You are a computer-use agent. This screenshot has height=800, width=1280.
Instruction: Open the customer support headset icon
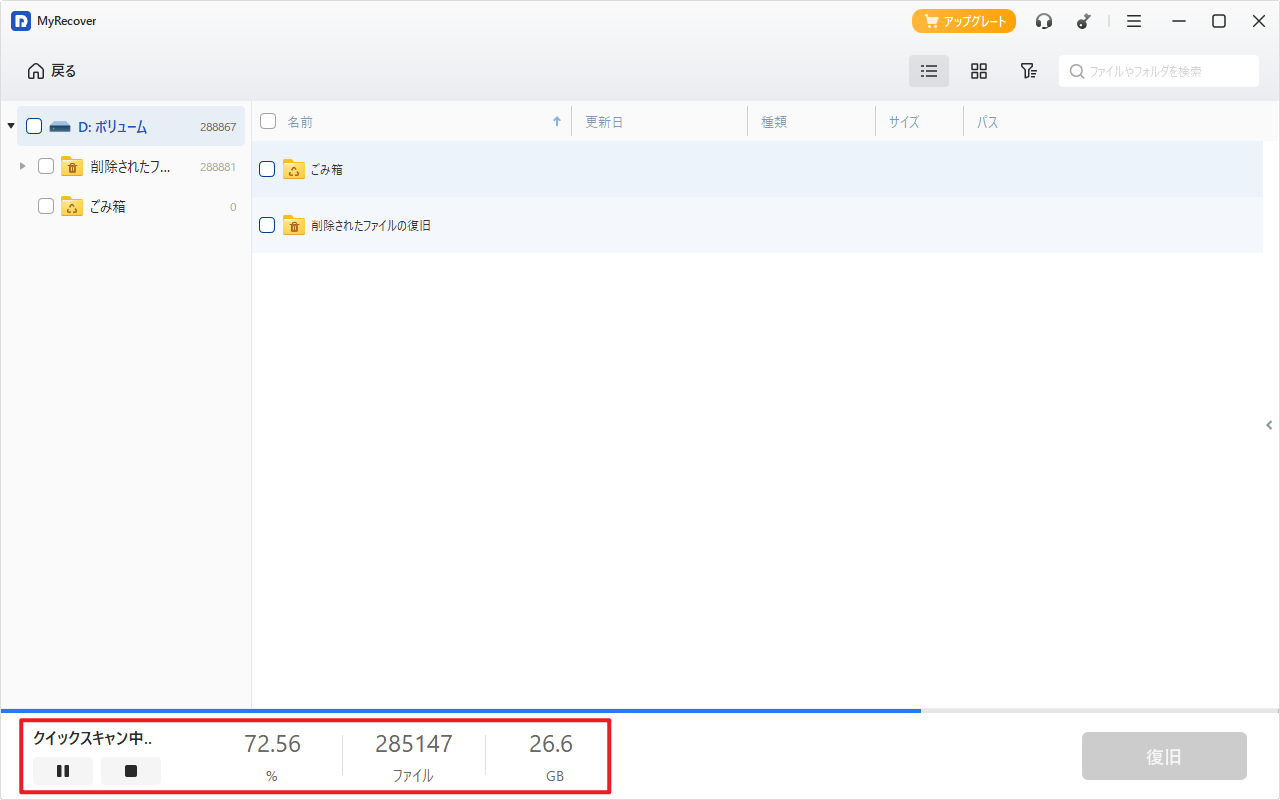click(1044, 21)
